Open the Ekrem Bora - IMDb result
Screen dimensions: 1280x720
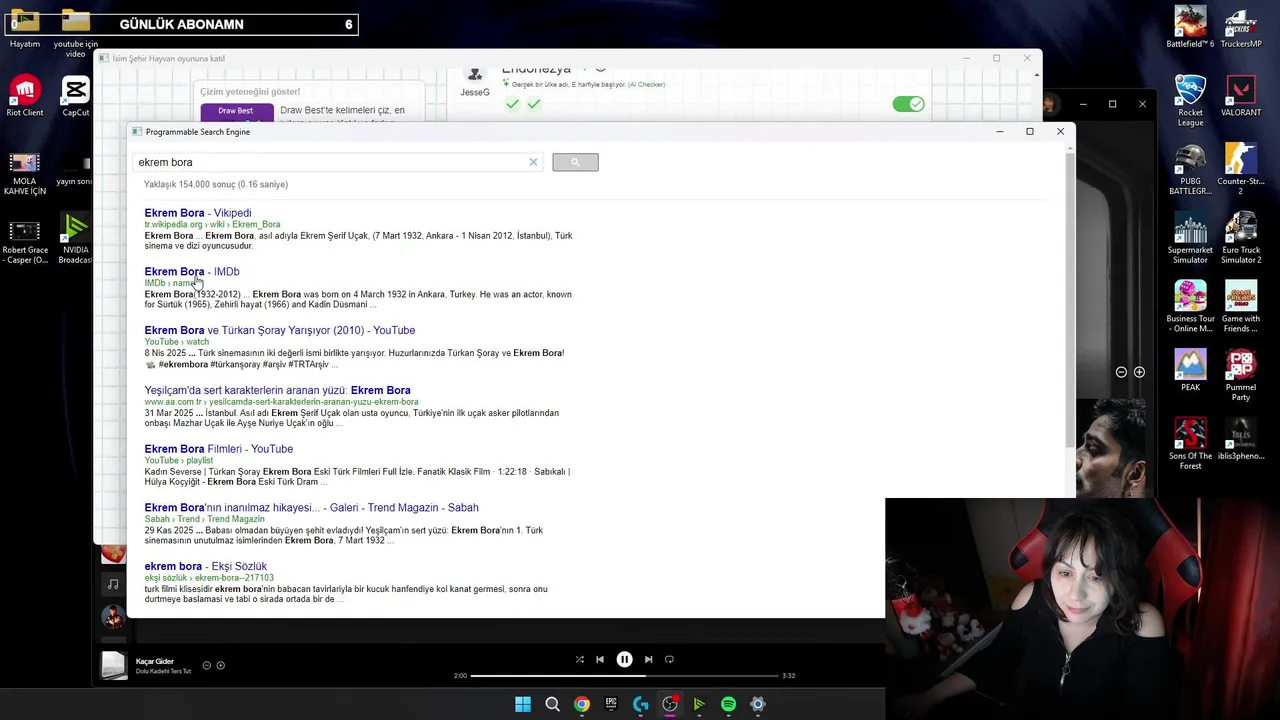pyautogui.click(x=192, y=271)
